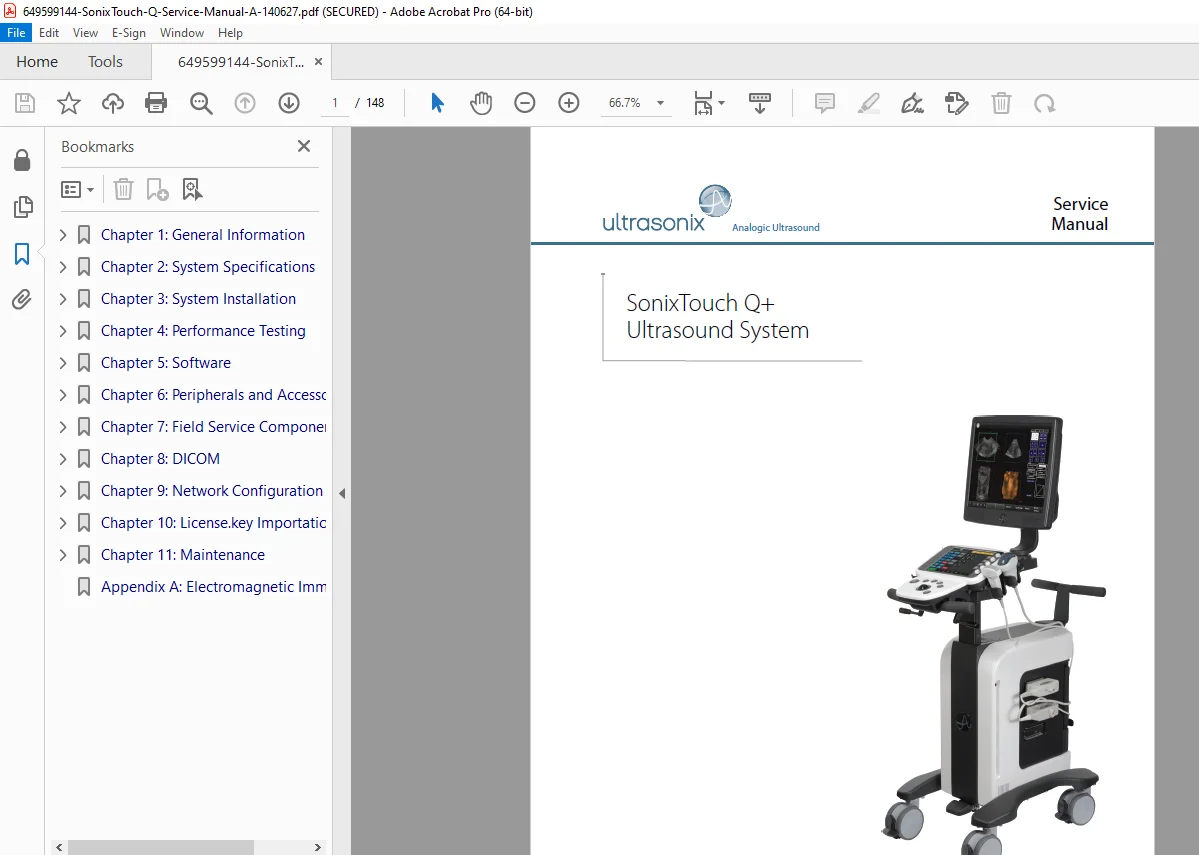The width and height of the screenshot is (1199, 855).
Task: Jump to Appendix A: Electromagnetic bookmark
Action: 213,587
